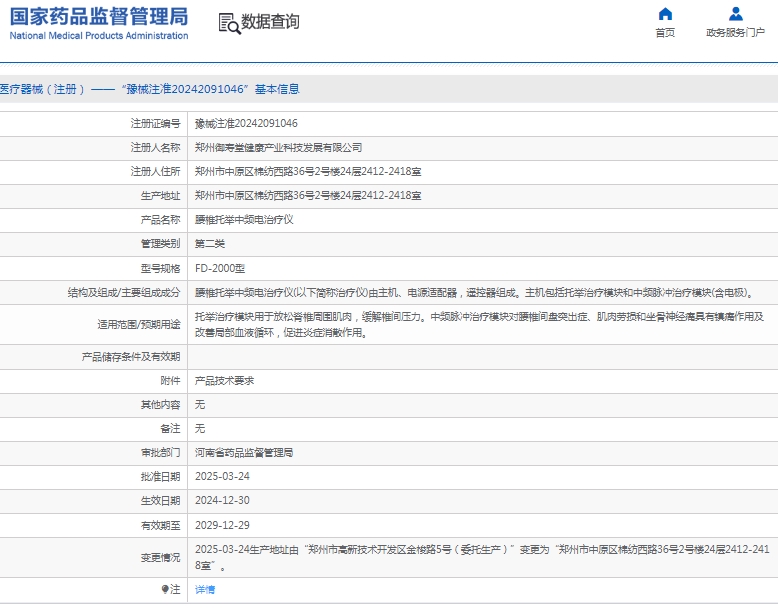Click the 管理类别 row label
Viewport: 778px width, 608px height.
[x=160, y=244]
